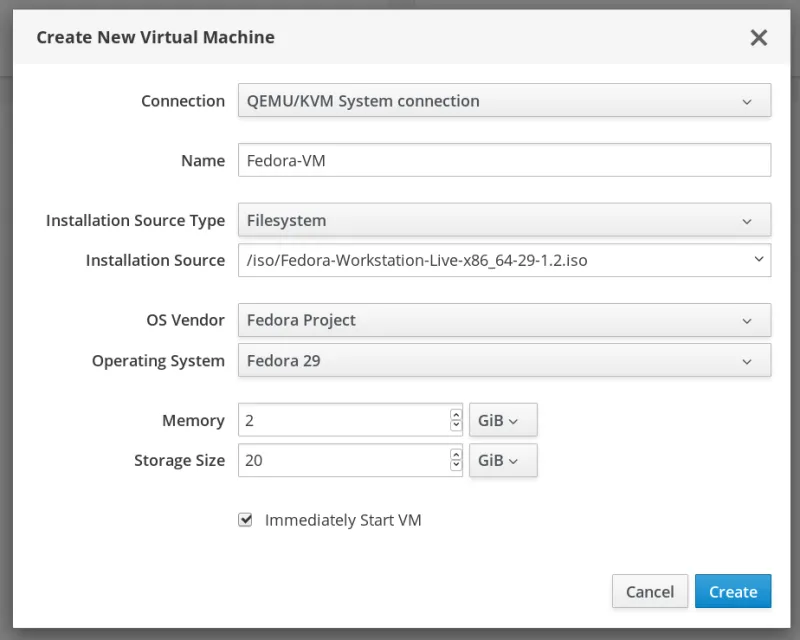The height and width of the screenshot is (640, 800).
Task: Open the Memory unit GiB dropdown
Action: [503, 420]
